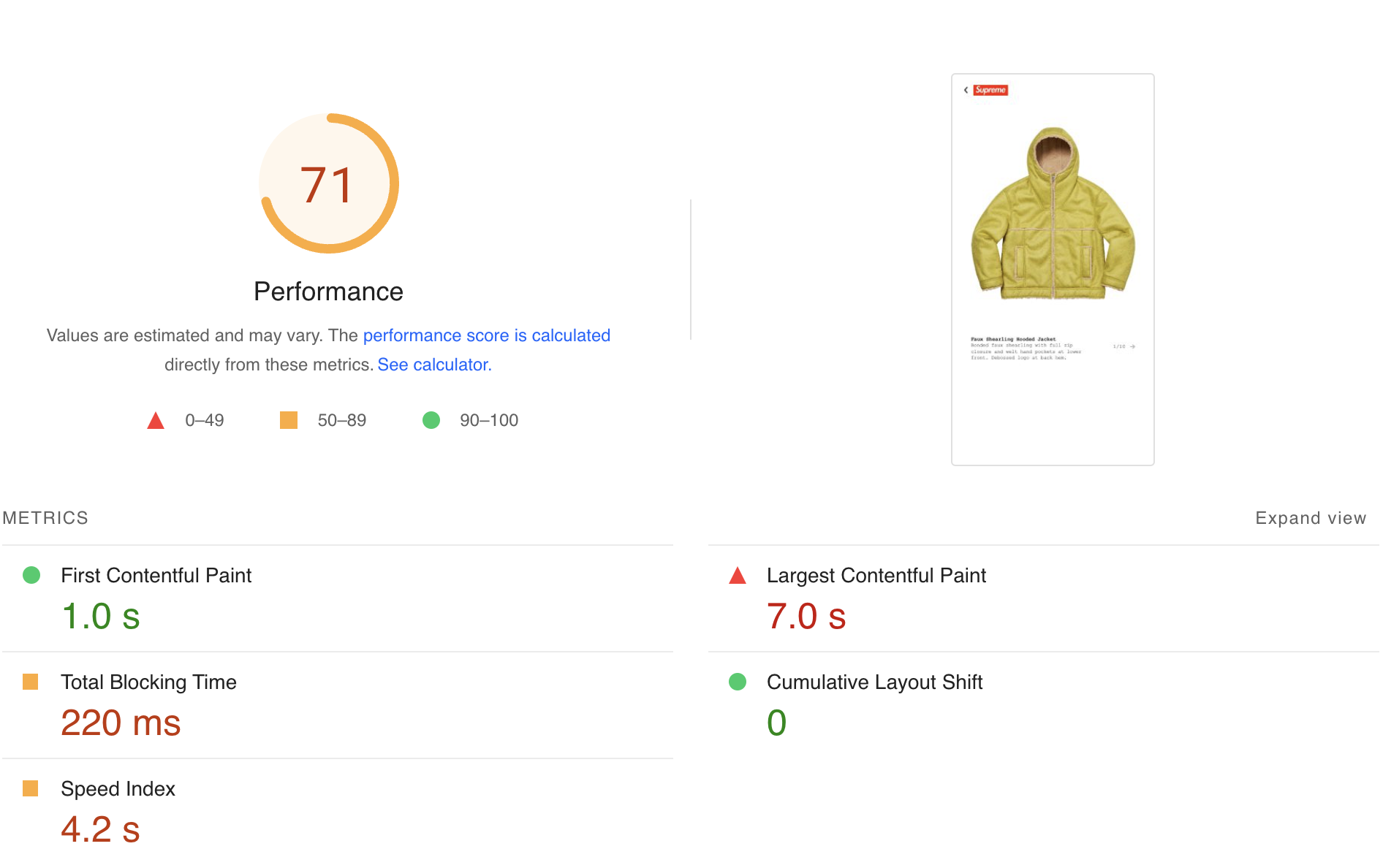1383x868 pixels.
Task: Select the Speed Index 4.2 s value
Action: pyautogui.click(x=101, y=829)
